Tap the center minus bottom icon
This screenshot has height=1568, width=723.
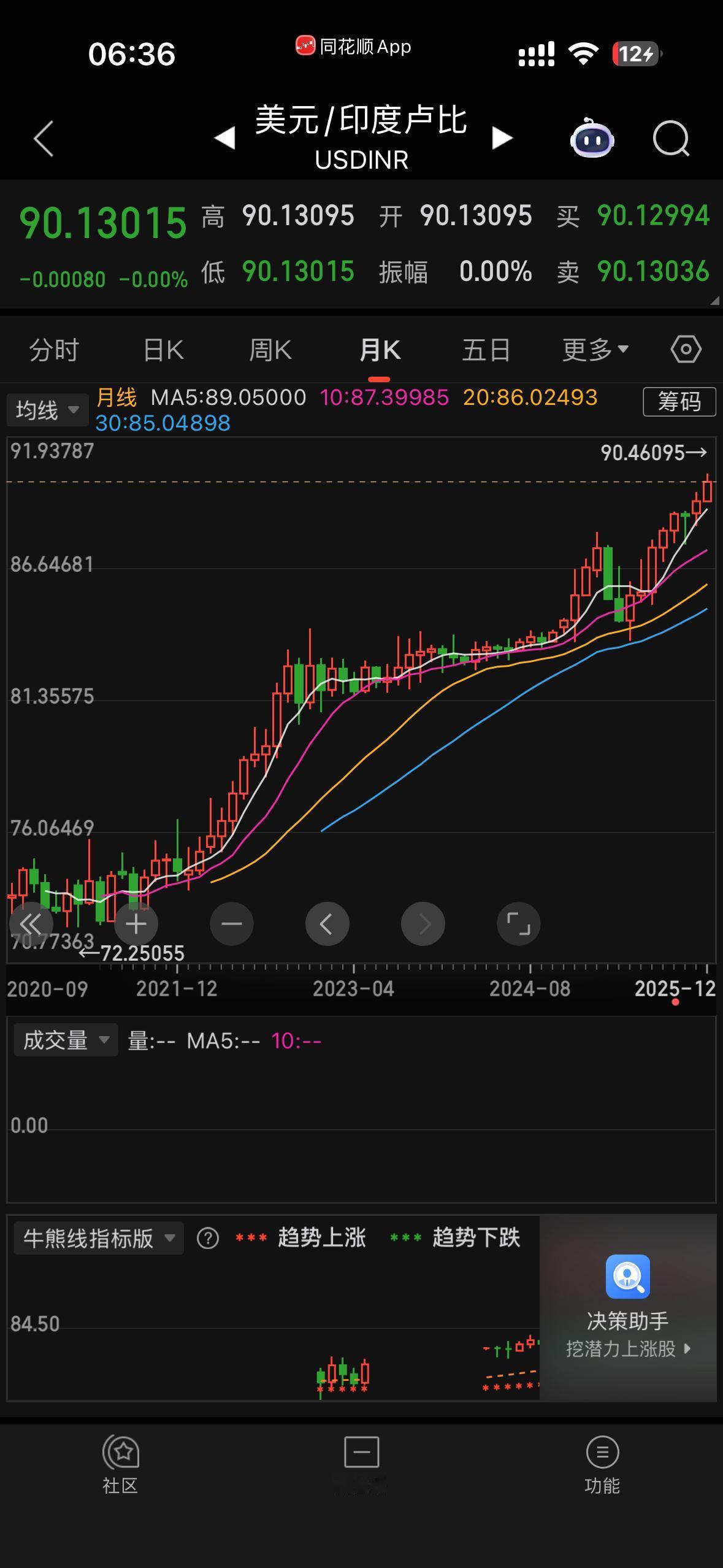pyautogui.click(x=362, y=1452)
